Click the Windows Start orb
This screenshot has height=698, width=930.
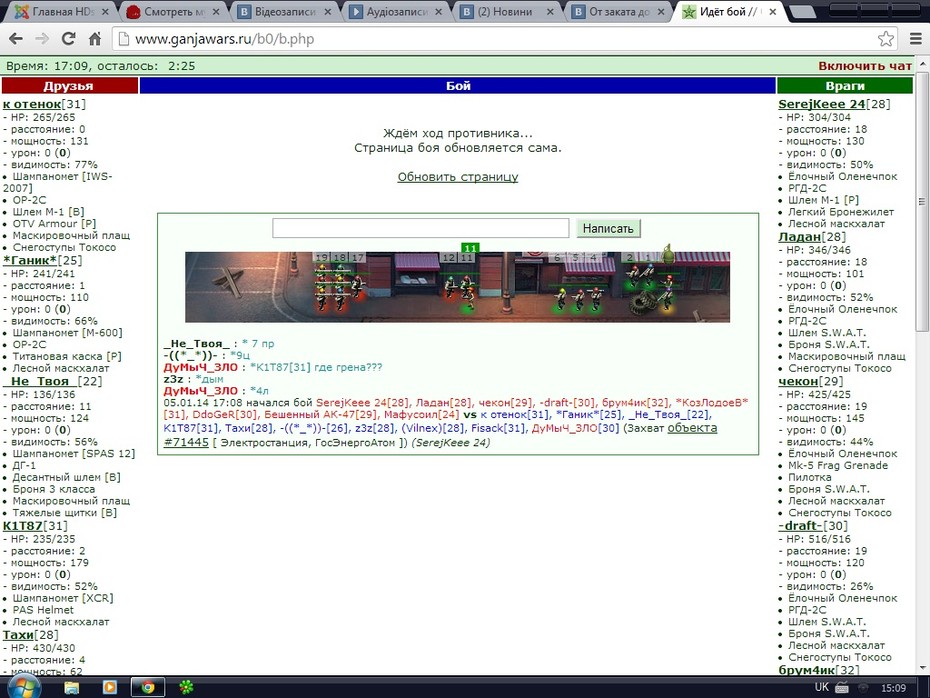(x=23, y=687)
